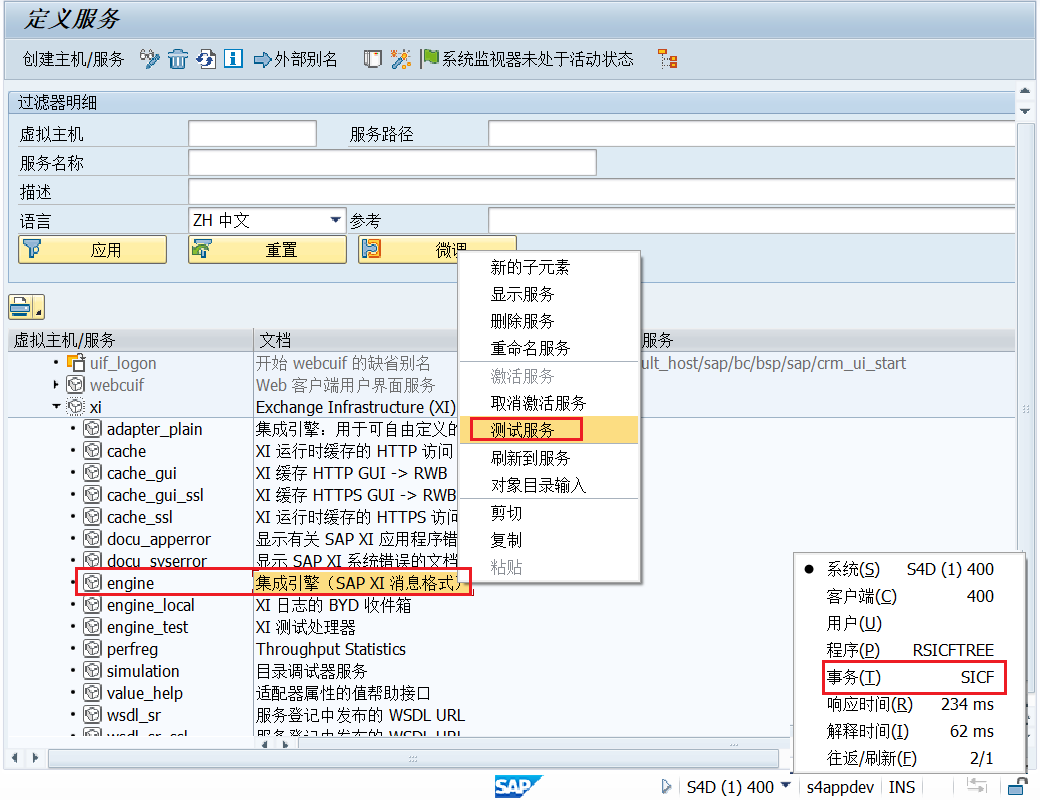
Task: Select the cache service node
Action: [126, 451]
